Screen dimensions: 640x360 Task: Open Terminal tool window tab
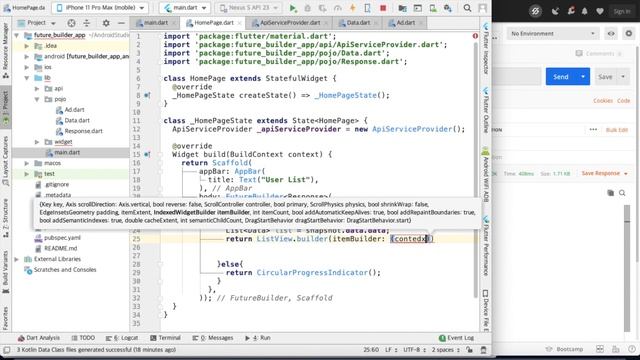coord(165,338)
